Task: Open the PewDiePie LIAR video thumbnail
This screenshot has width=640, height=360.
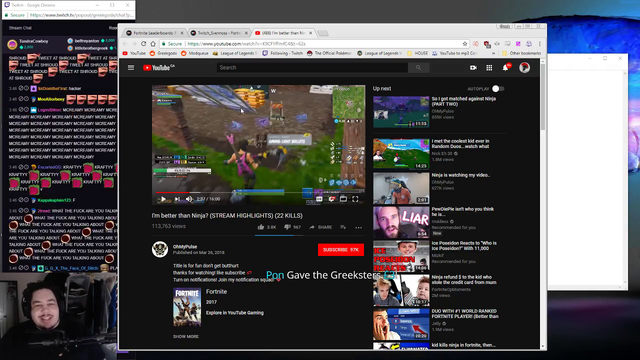Action: tap(401, 222)
